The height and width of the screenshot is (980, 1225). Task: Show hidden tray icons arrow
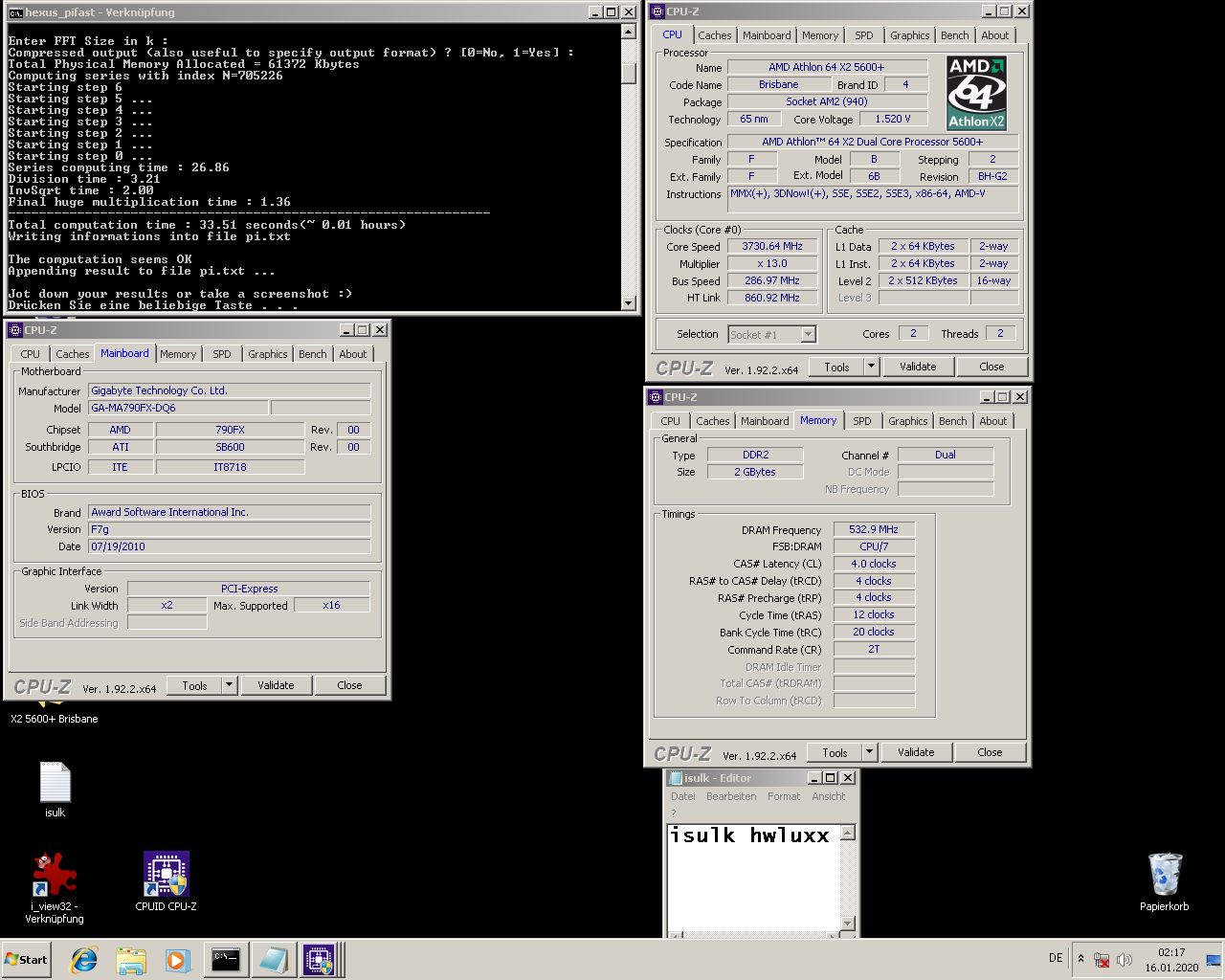tap(1080, 959)
